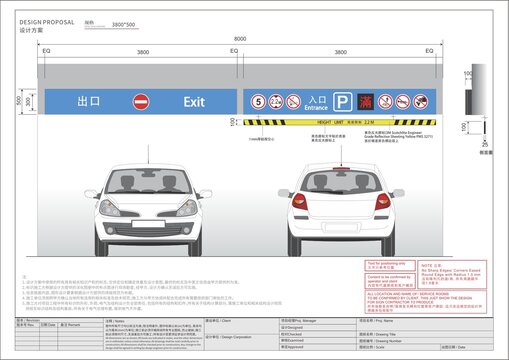Select the red NOTE box
The height and width of the screenshot is (360, 509).
click(x=452, y=274)
